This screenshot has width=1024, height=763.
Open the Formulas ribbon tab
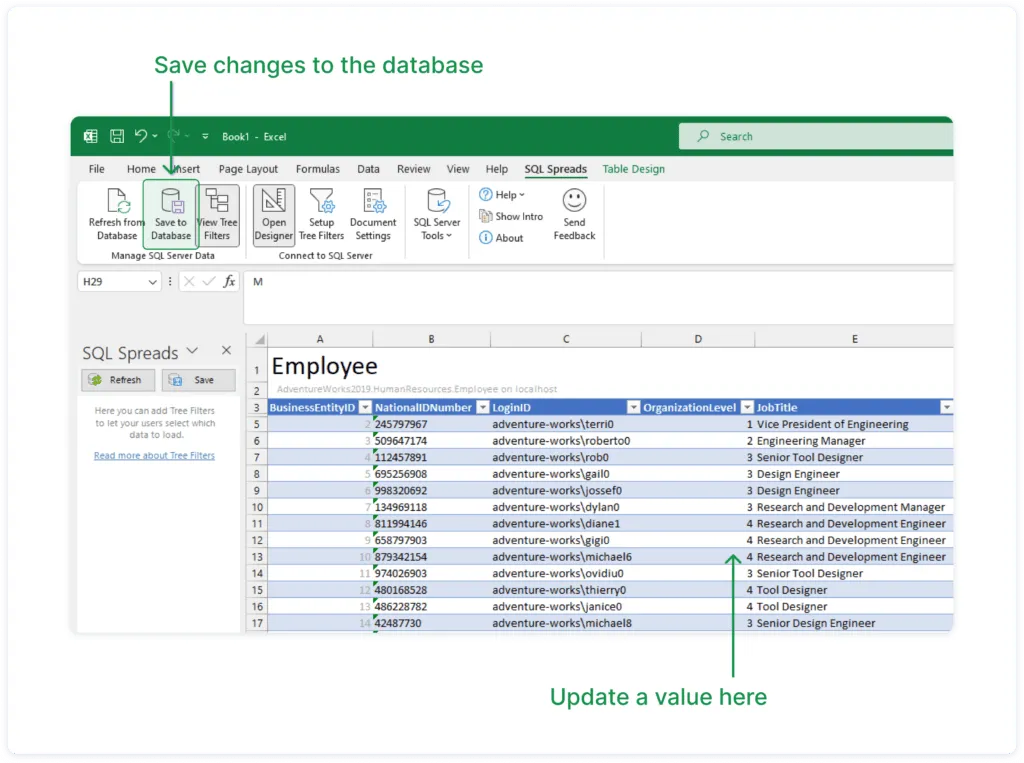click(317, 169)
